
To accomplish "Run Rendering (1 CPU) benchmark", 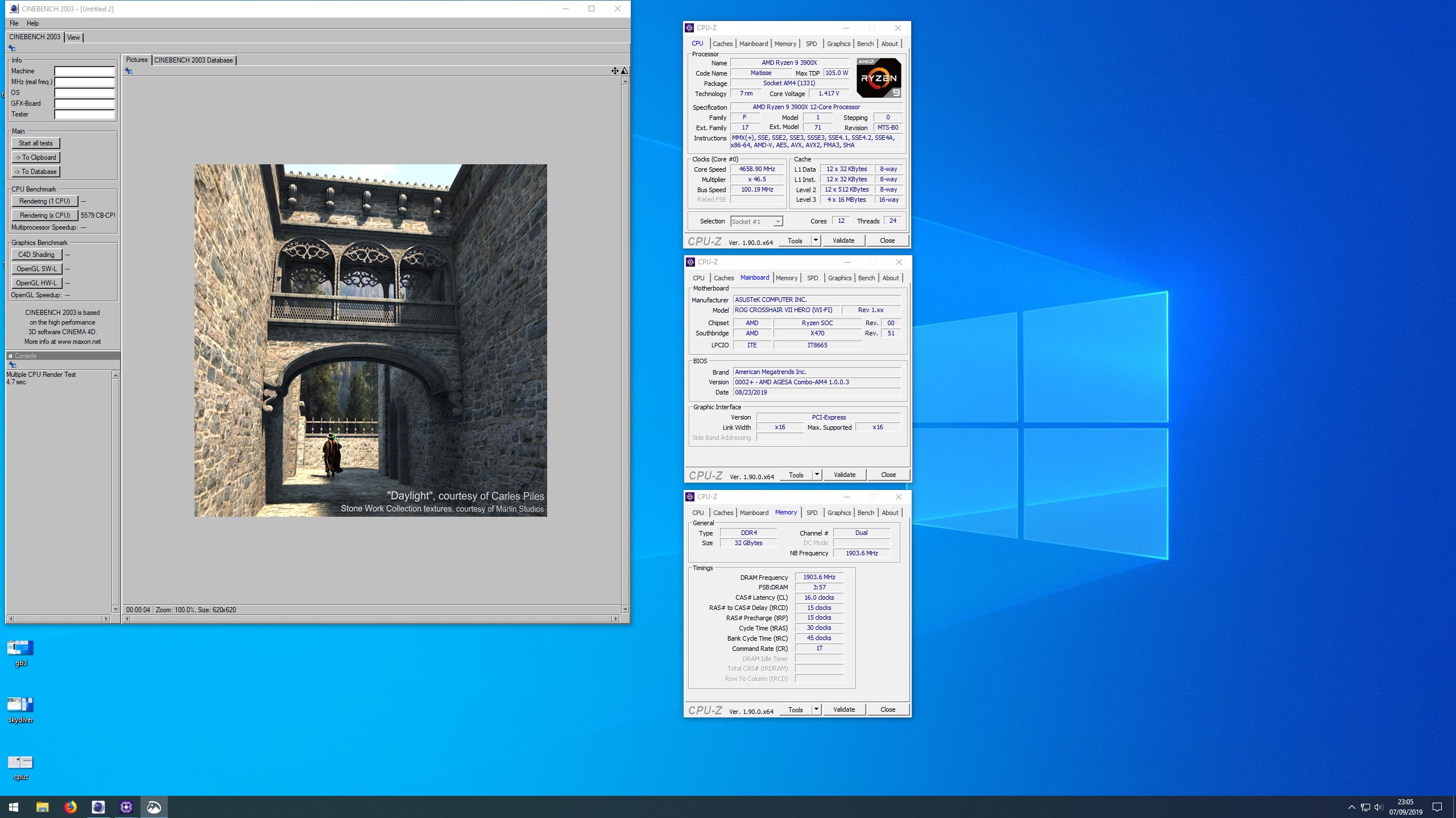I will coord(45,201).
